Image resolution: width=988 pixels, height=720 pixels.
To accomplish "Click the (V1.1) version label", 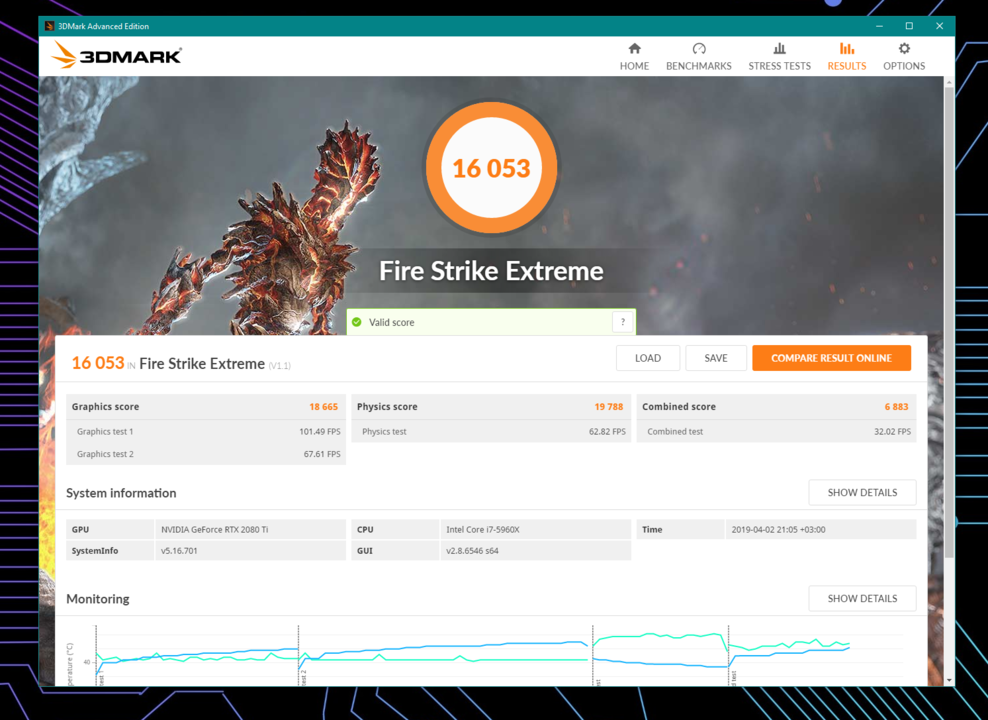I will point(280,365).
